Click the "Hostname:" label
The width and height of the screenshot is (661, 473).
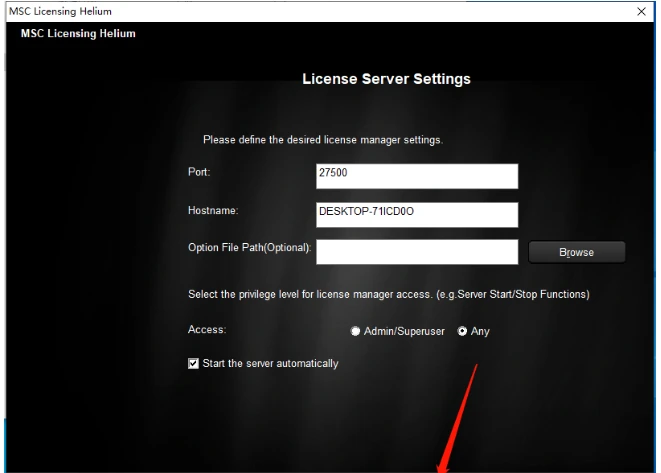coord(213,210)
